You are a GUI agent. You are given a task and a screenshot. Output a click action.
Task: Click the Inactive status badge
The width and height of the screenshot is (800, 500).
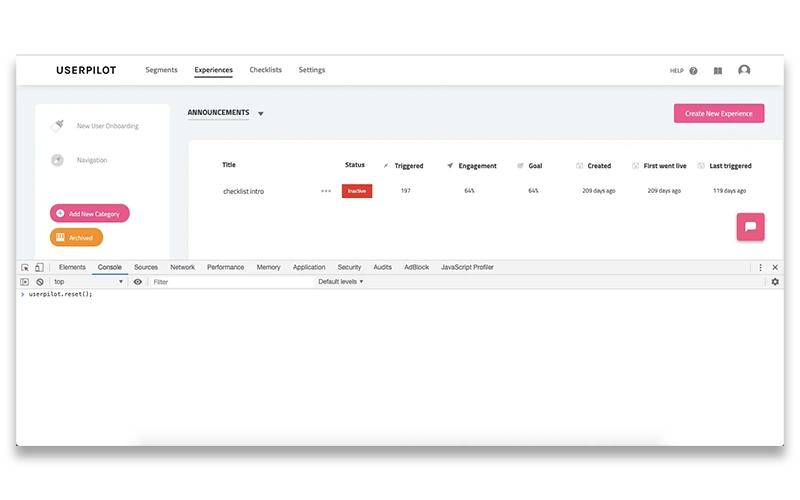click(x=357, y=191)
